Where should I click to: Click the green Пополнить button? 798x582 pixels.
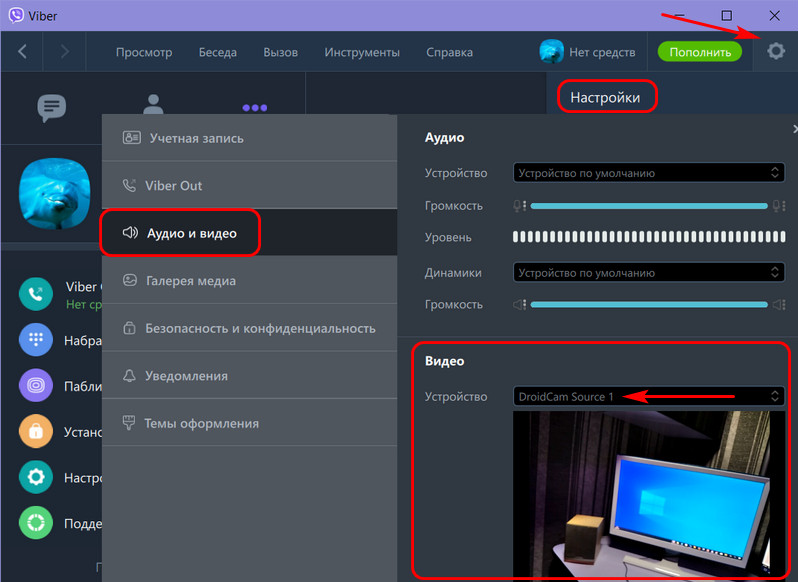pyautogui.click(x=700, y=52)
